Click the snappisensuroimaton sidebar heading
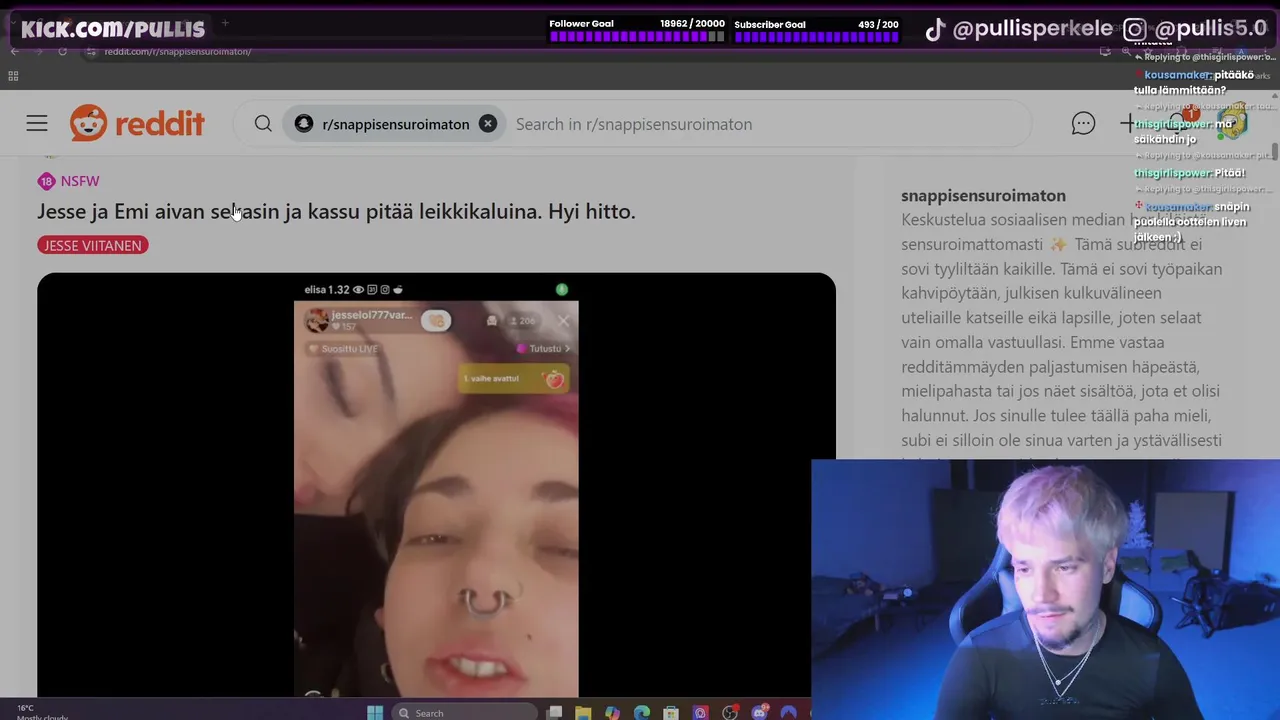 pos(983,196)
